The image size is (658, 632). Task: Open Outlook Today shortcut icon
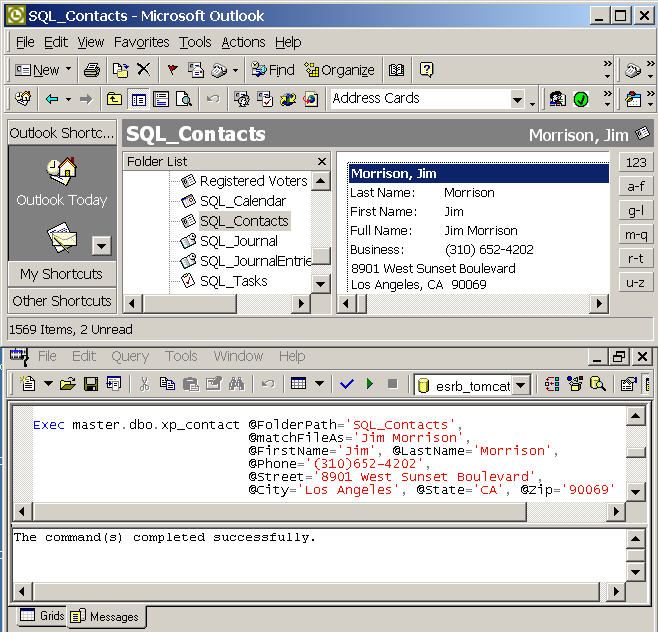pyautogui.click(x=62, y=171)
